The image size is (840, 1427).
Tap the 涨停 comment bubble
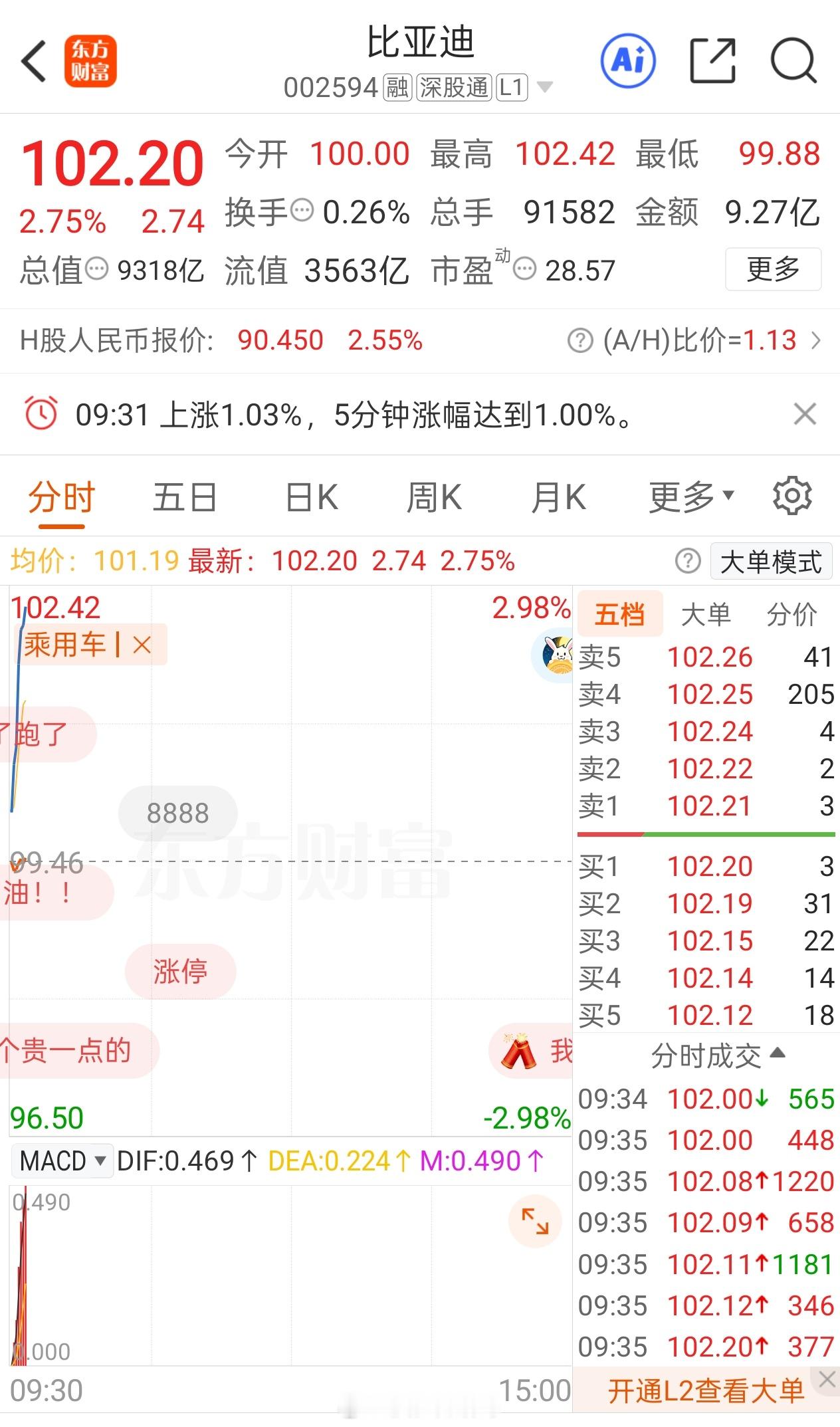point(181,971)
